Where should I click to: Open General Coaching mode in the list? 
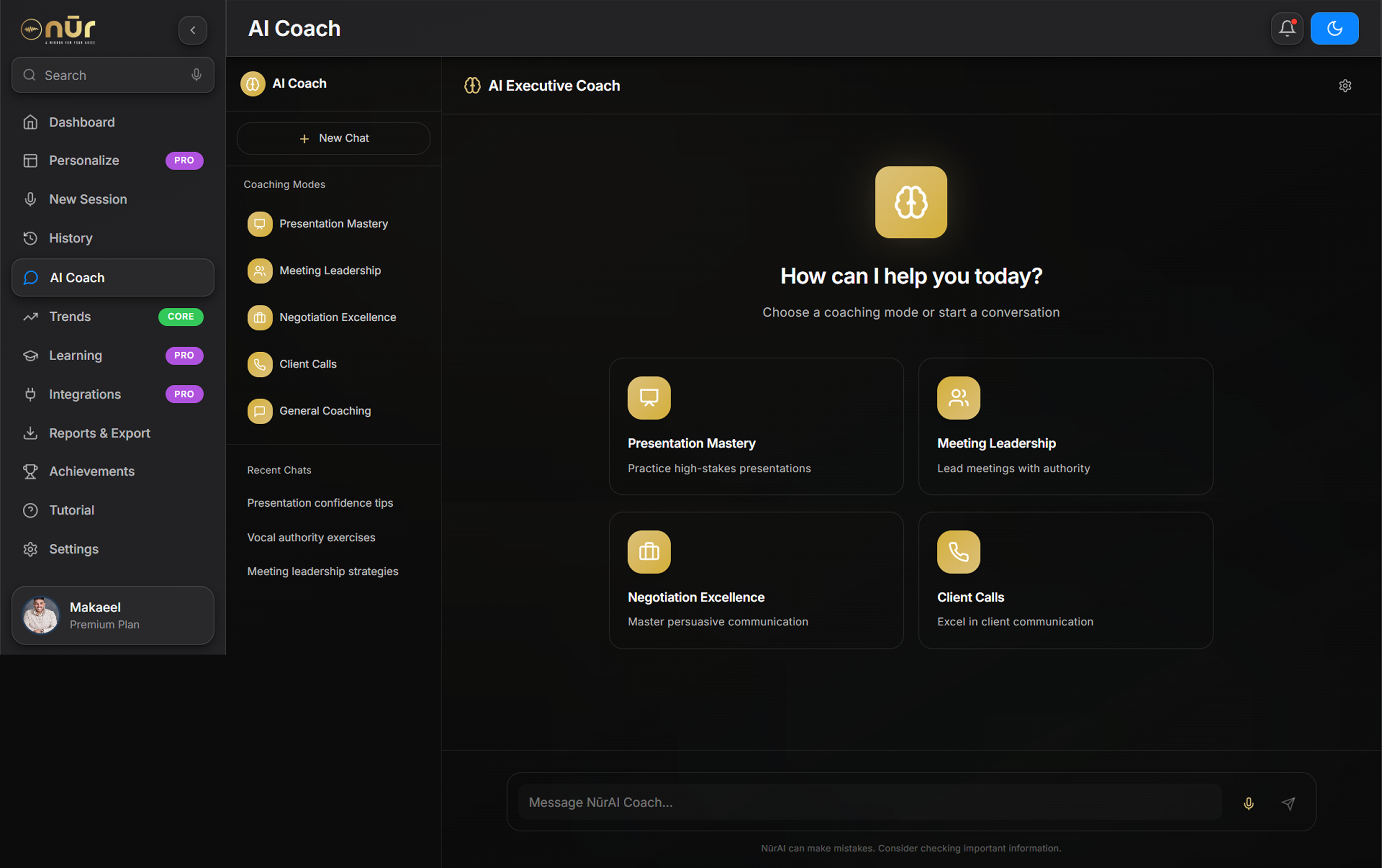(x=324, y=411)
